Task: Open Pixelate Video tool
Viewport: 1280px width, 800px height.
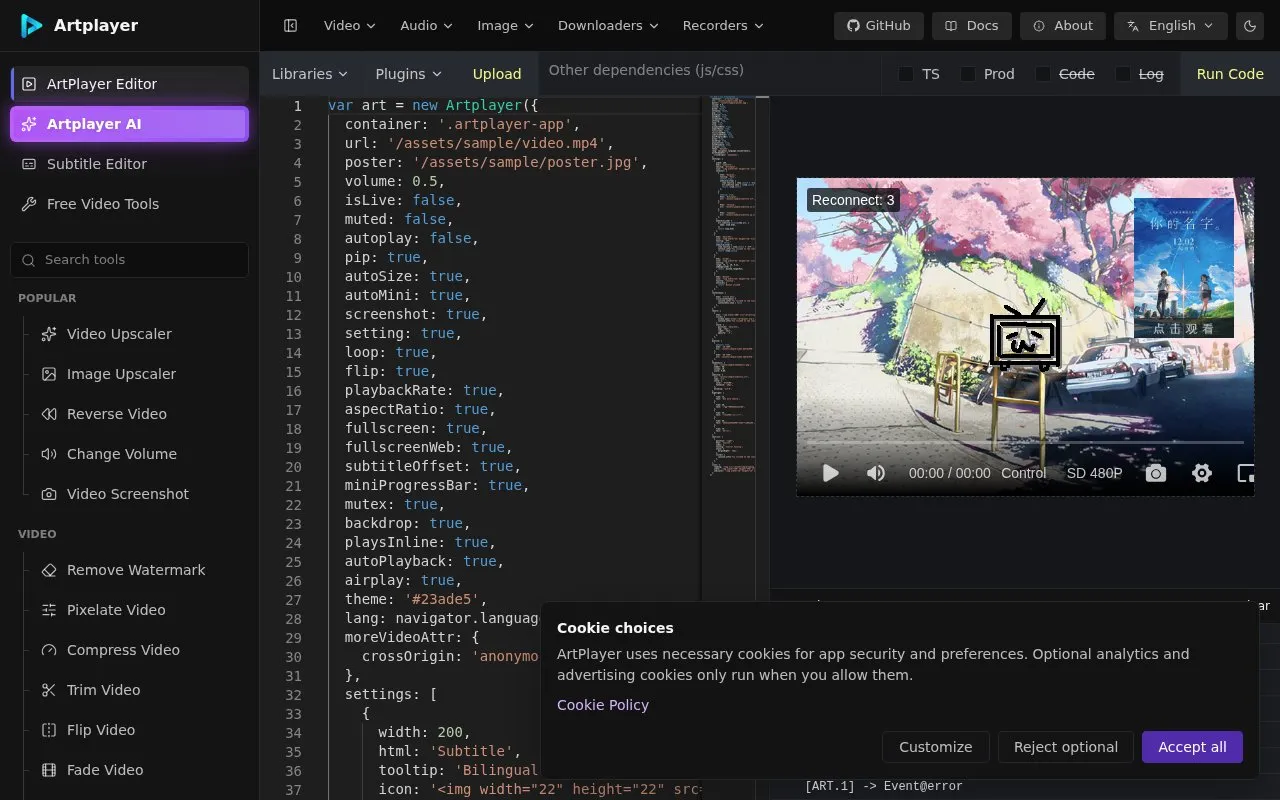Action: click(x=116, y=610)
